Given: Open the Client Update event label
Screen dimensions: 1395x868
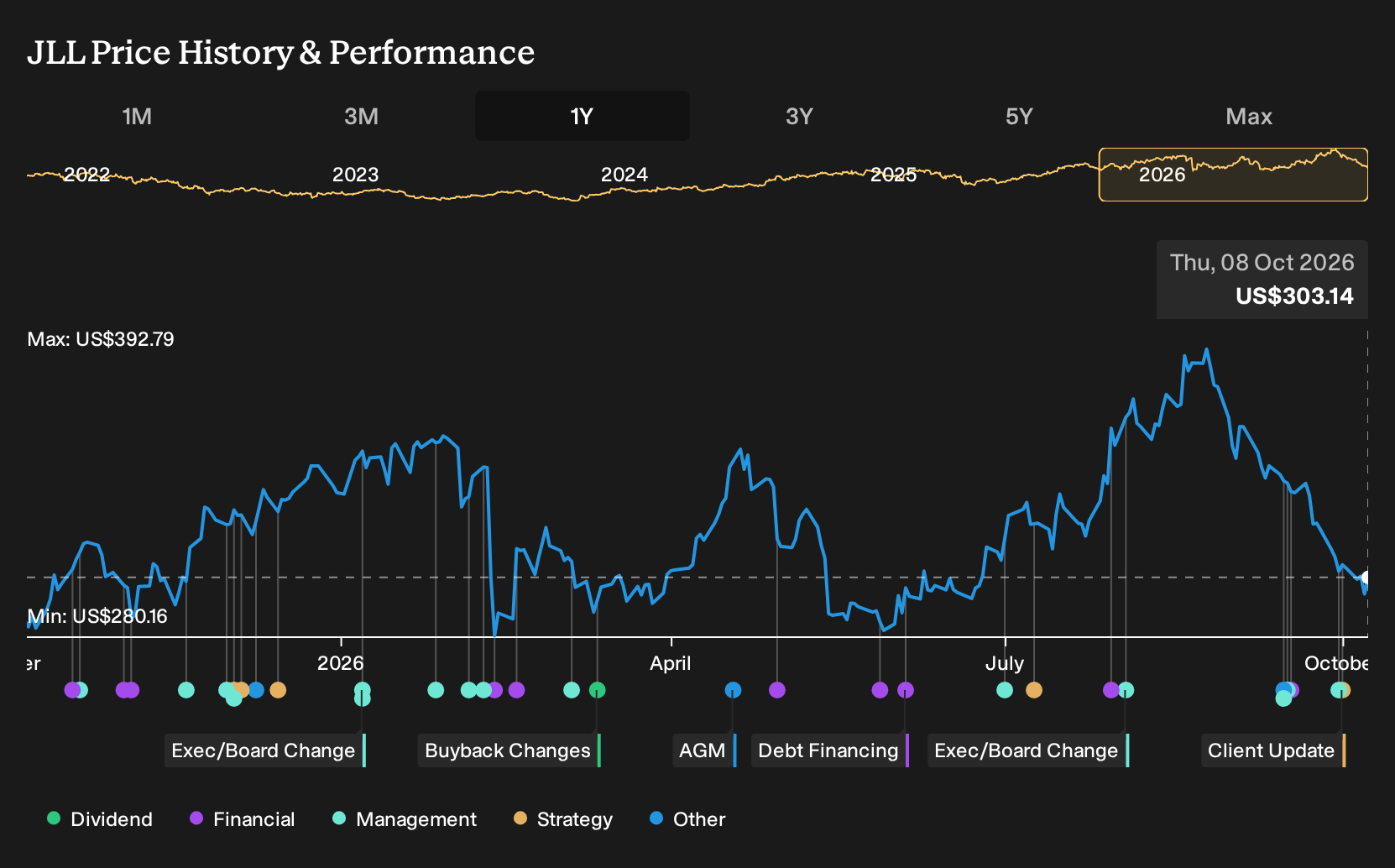Looking at the screenshot, I should click(1273, 750).
